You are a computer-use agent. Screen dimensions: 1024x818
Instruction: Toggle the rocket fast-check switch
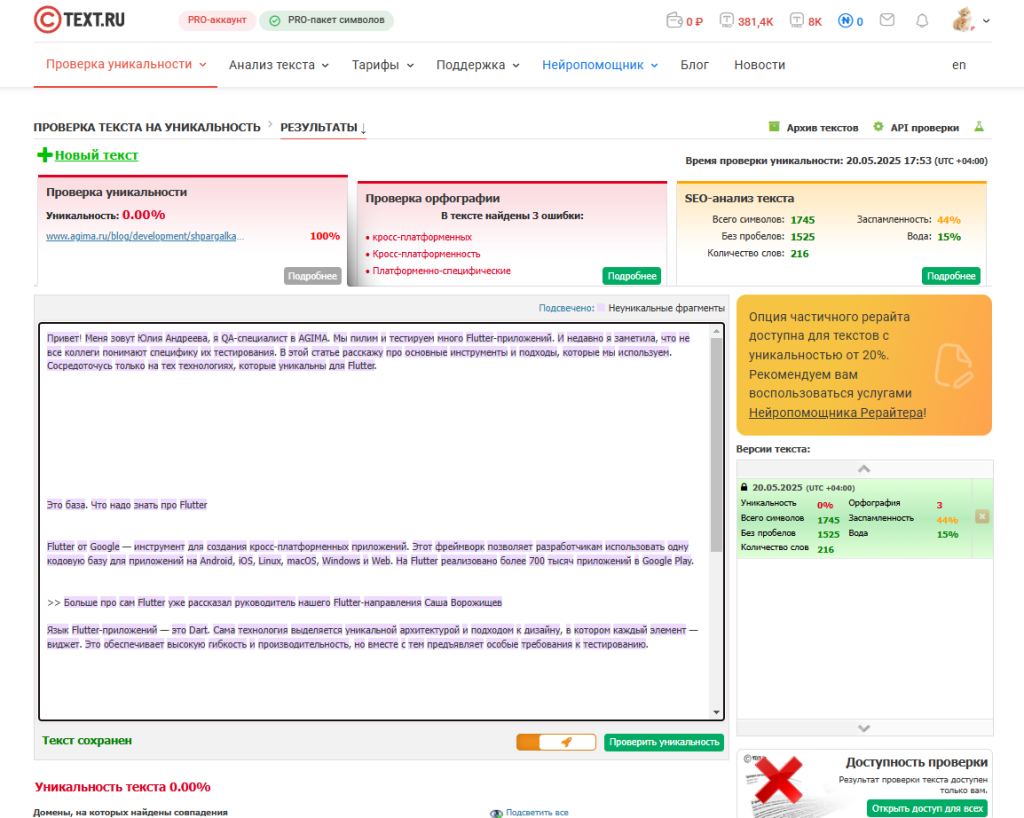(x=556, y=742)
